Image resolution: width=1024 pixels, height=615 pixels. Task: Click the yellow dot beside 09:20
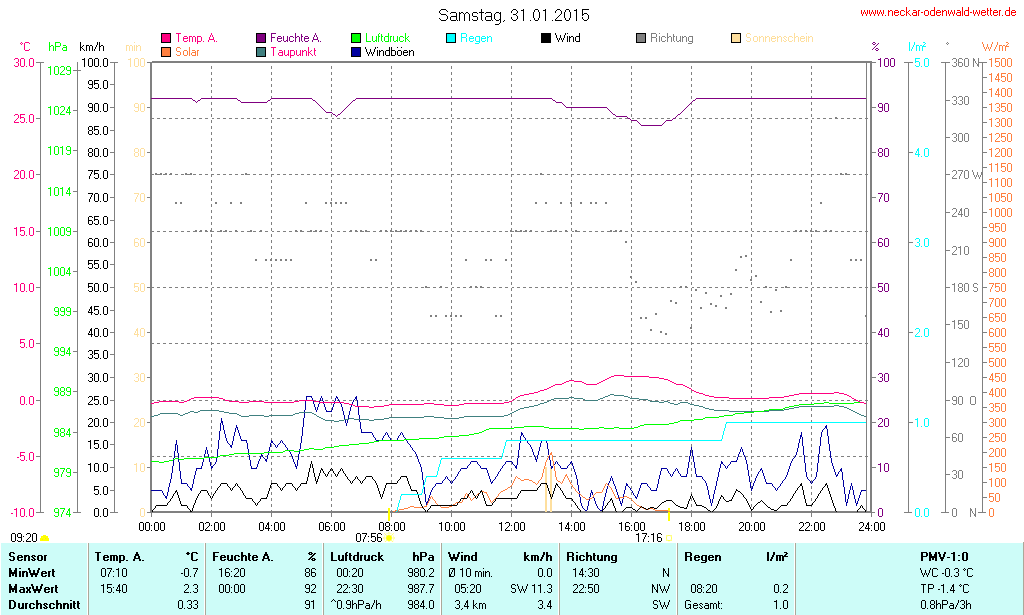[x=44, y=539]
